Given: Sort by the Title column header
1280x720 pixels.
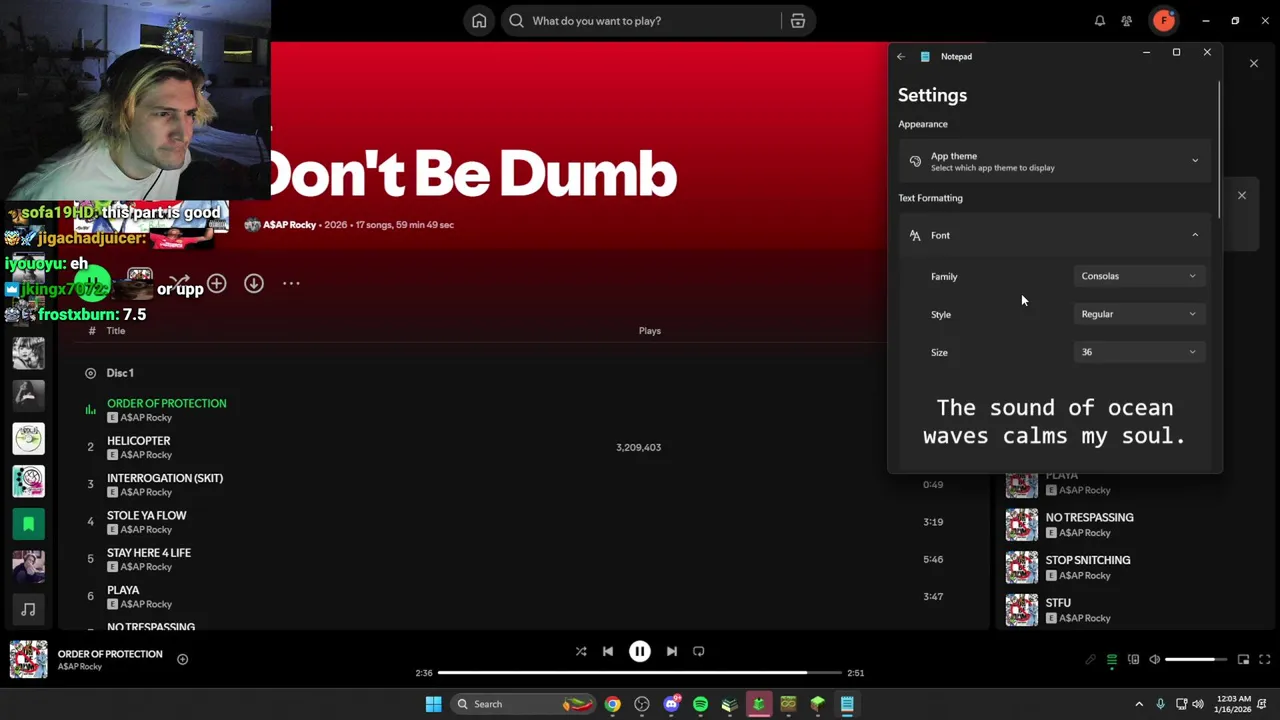Looking at the screenshot, I should coord(116,331).
